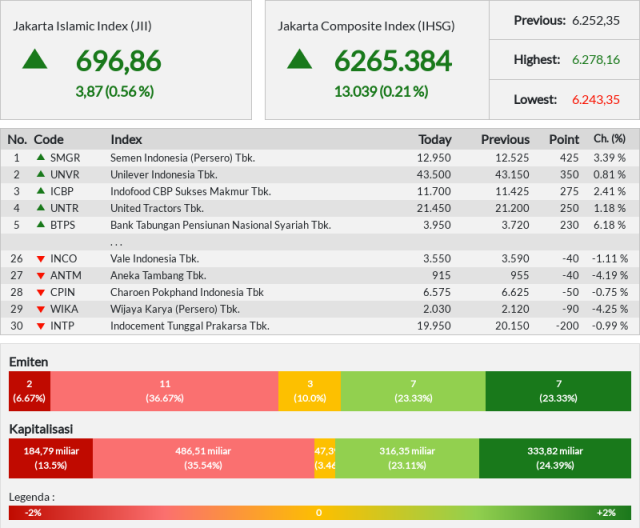Click the 'Code' column header
The image size is (640, 528).
click(x=49, y=140)
